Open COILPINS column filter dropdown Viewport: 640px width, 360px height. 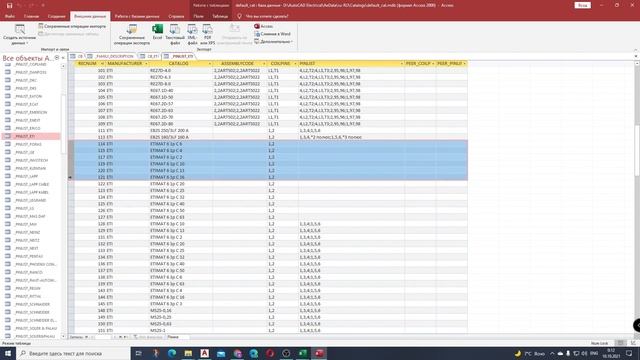coord(295,64)
